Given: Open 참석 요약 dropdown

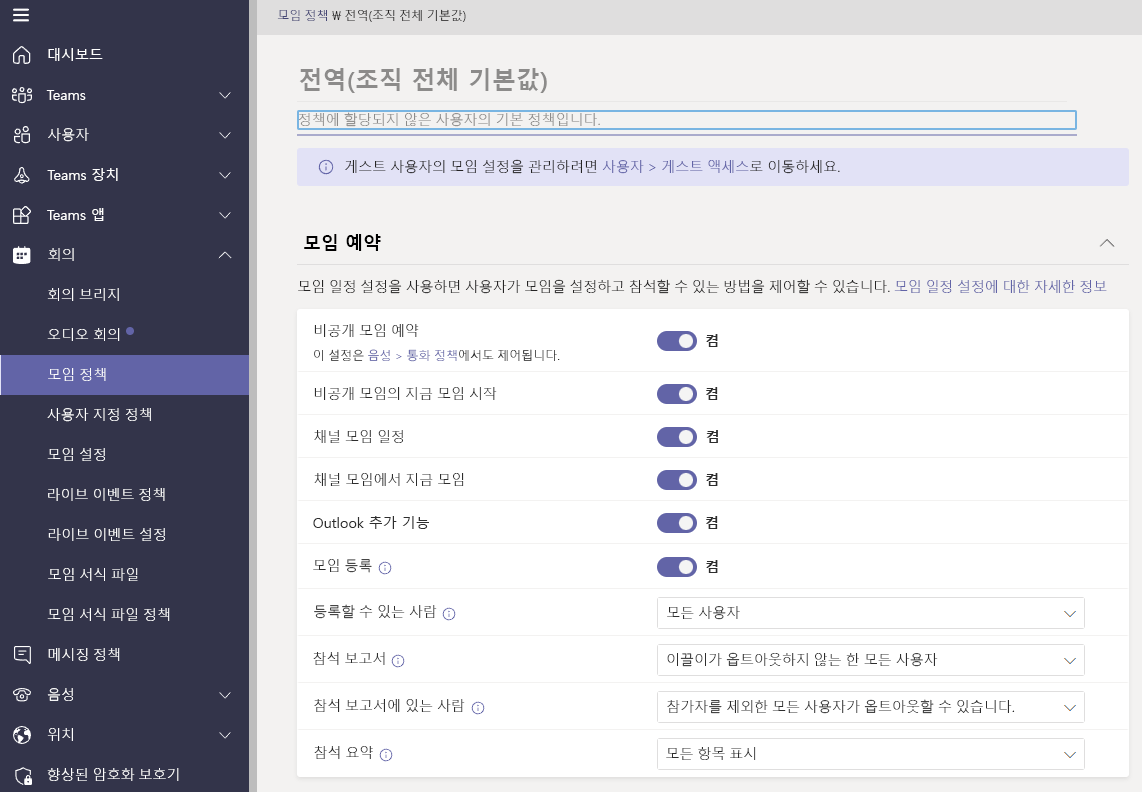Looking at the screenshot, I should point(870,754).
